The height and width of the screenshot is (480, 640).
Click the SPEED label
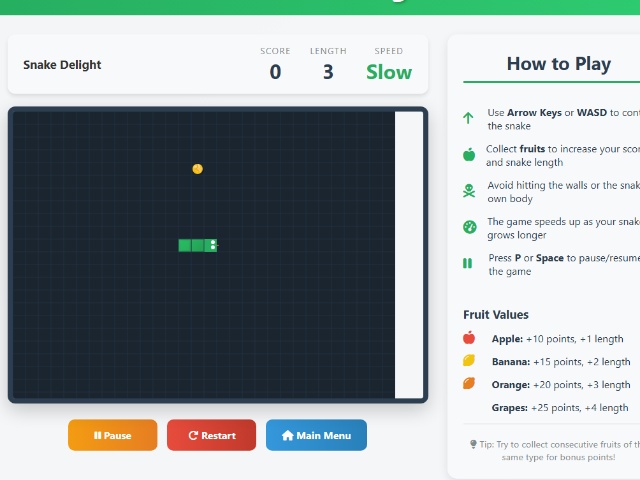(x=389, y=51)
